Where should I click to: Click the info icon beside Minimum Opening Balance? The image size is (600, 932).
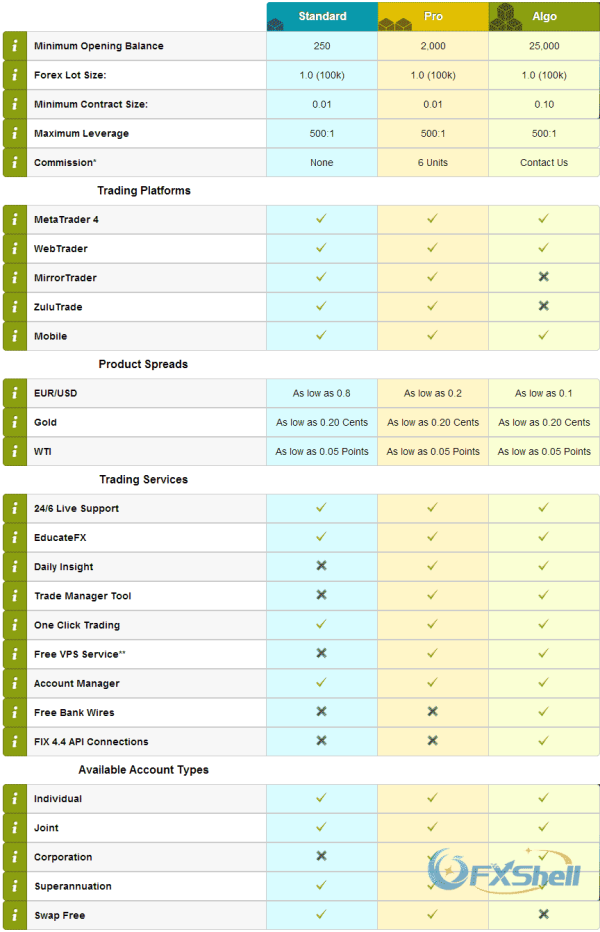15,46
